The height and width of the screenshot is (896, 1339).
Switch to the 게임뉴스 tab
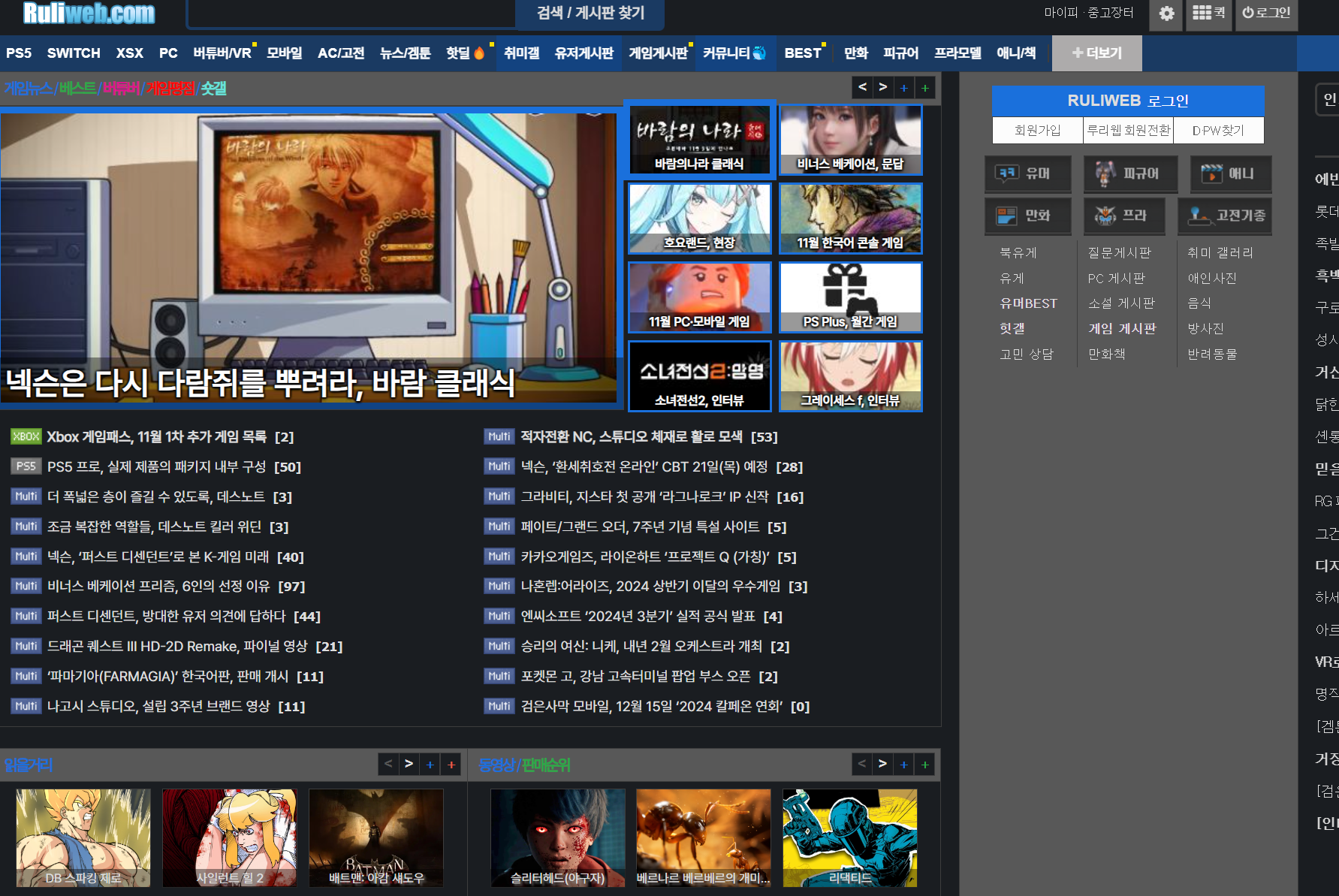click(29, 89)
